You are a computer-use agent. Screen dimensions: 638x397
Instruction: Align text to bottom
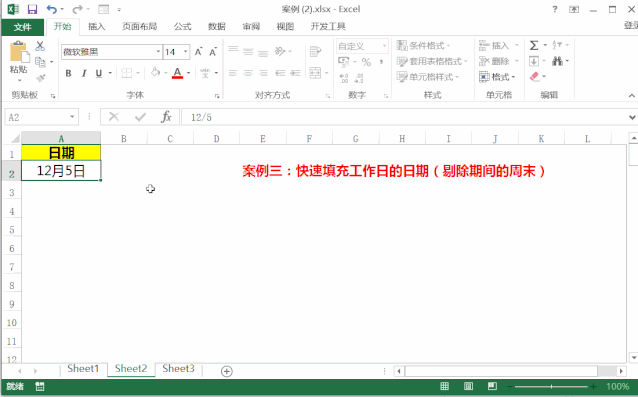click(263, 52)
